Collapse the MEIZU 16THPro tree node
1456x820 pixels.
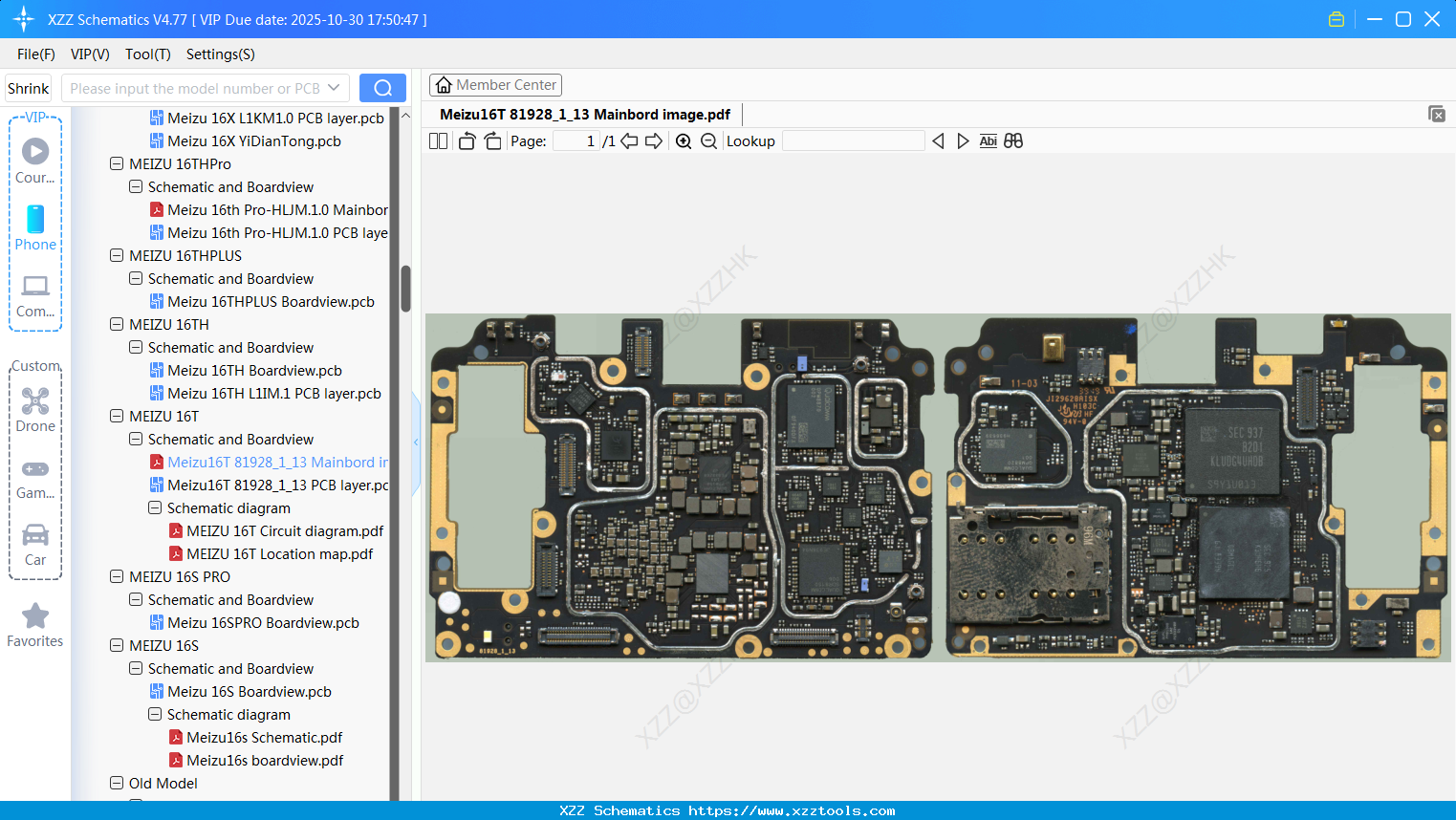pyautogui.click(x=117, y=164)
